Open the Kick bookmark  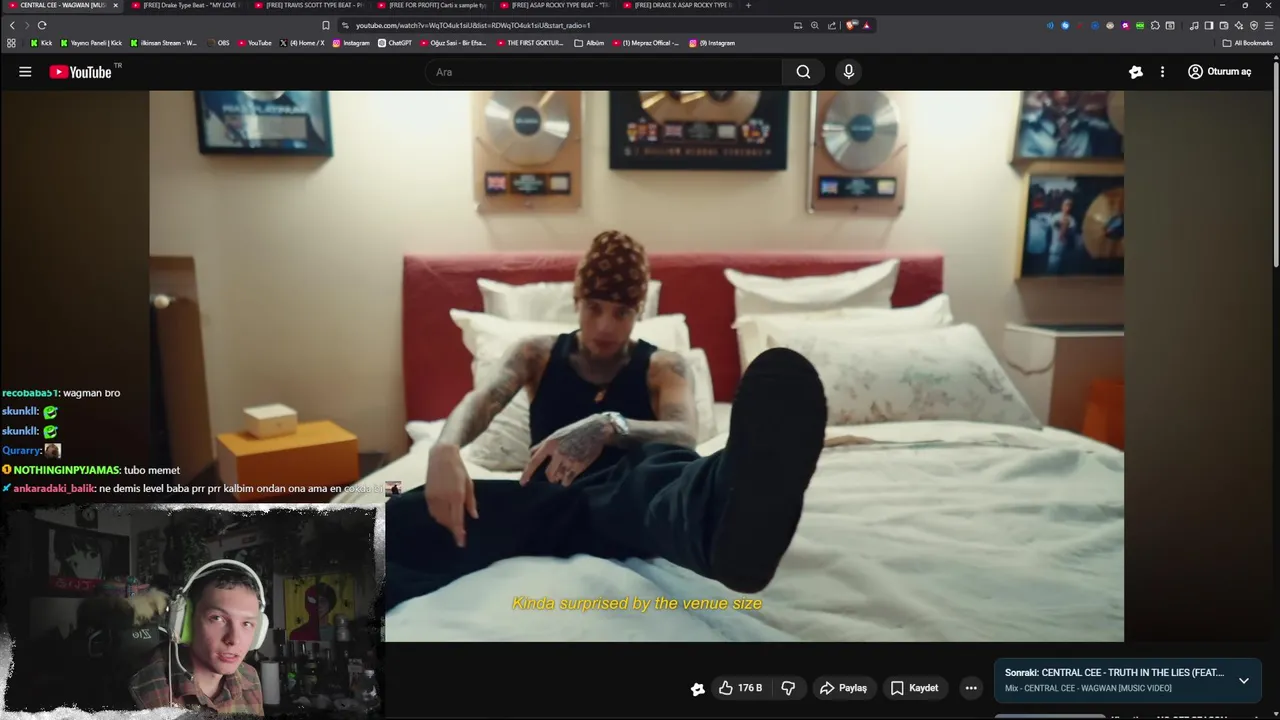(41, 43)
